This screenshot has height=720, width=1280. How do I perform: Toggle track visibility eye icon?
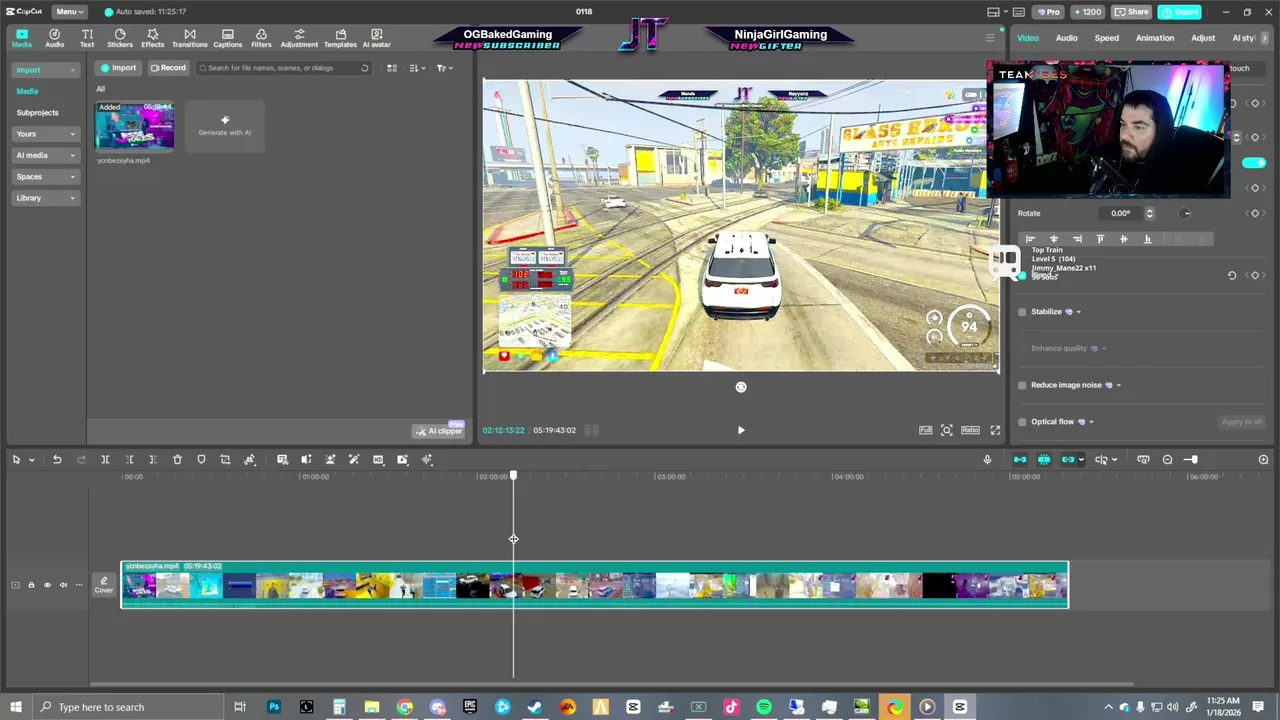tap(47, 585)
